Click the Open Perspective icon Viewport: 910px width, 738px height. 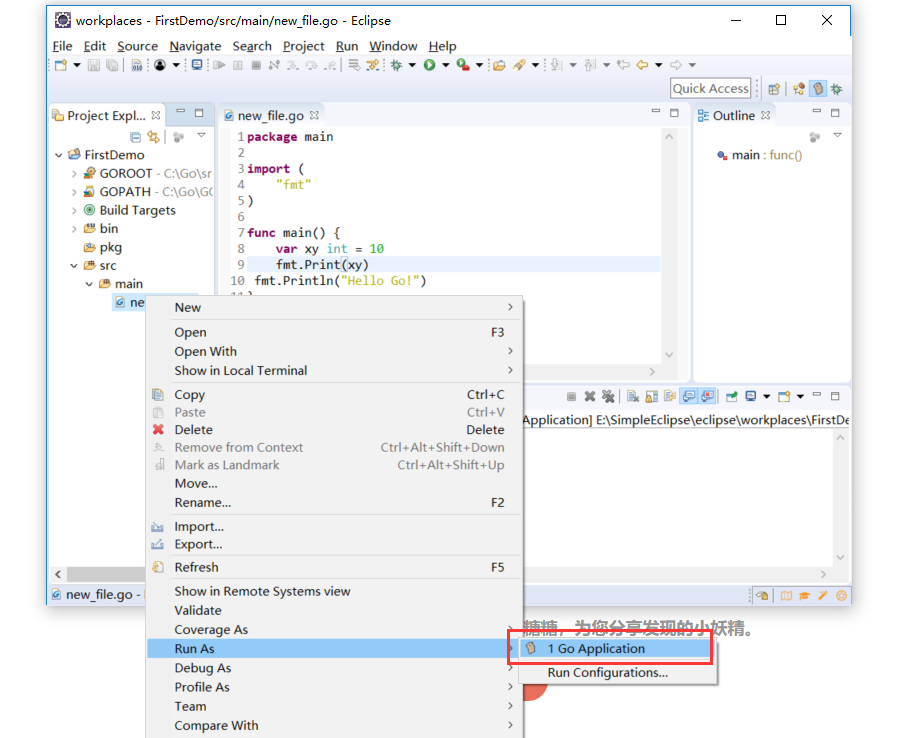[x=774, y=89]
